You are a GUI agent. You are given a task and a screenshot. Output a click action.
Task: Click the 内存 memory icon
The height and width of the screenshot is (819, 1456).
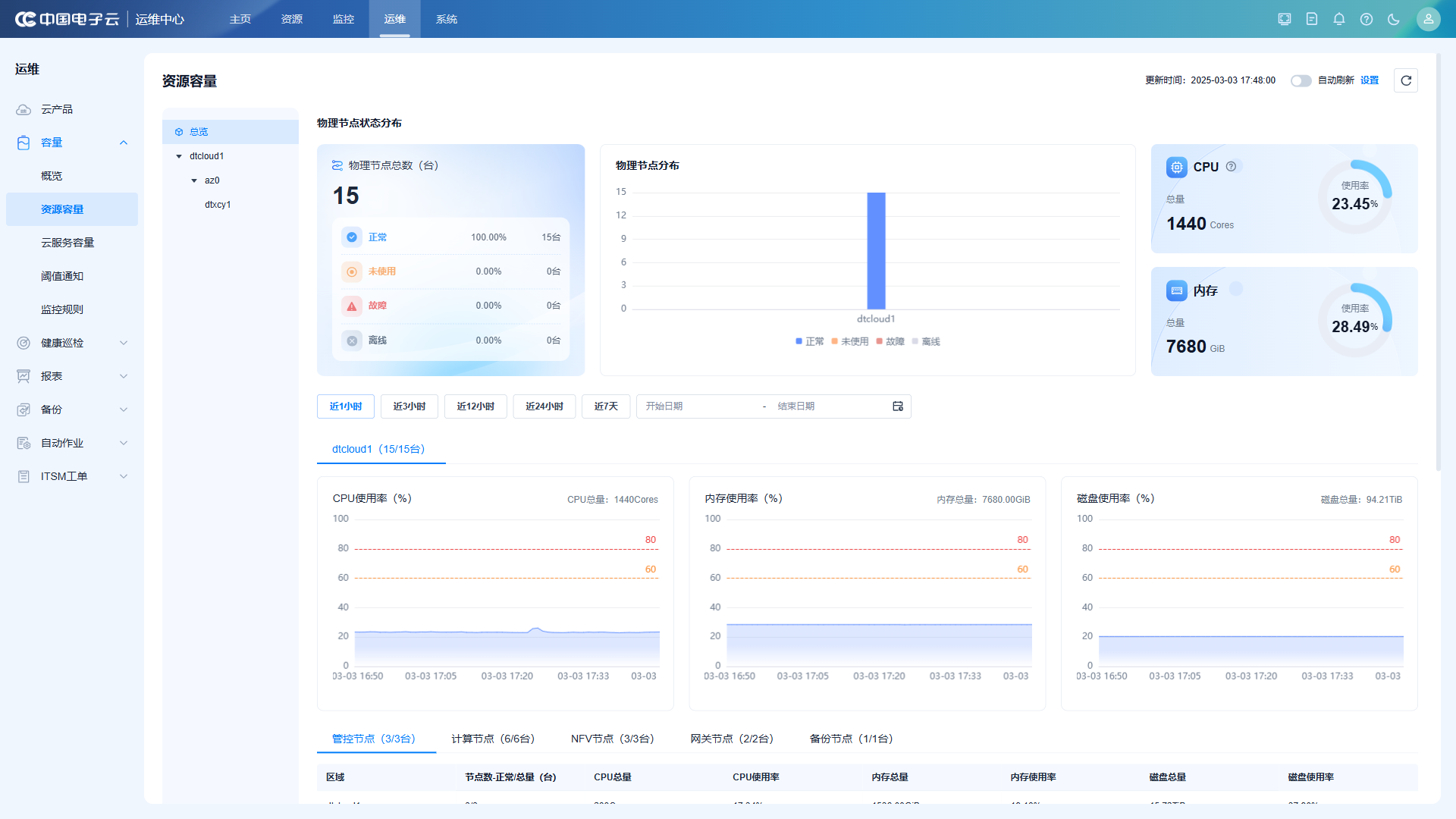(1177, 290)
